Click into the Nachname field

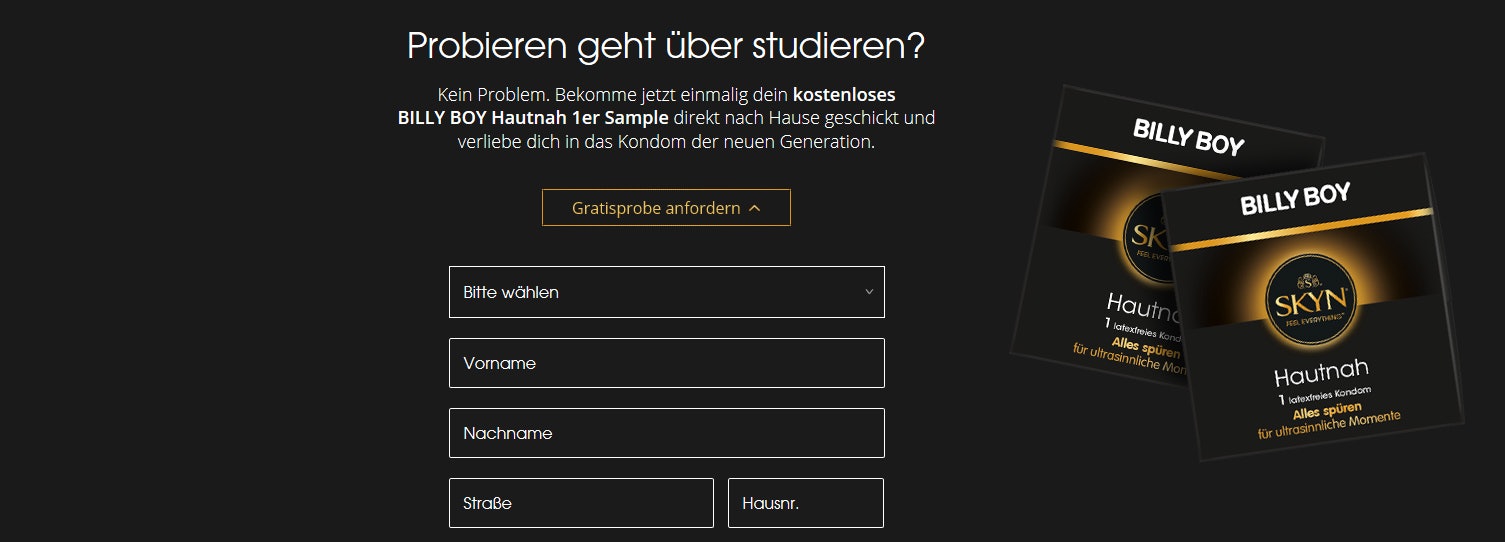(x=666, y=433)
